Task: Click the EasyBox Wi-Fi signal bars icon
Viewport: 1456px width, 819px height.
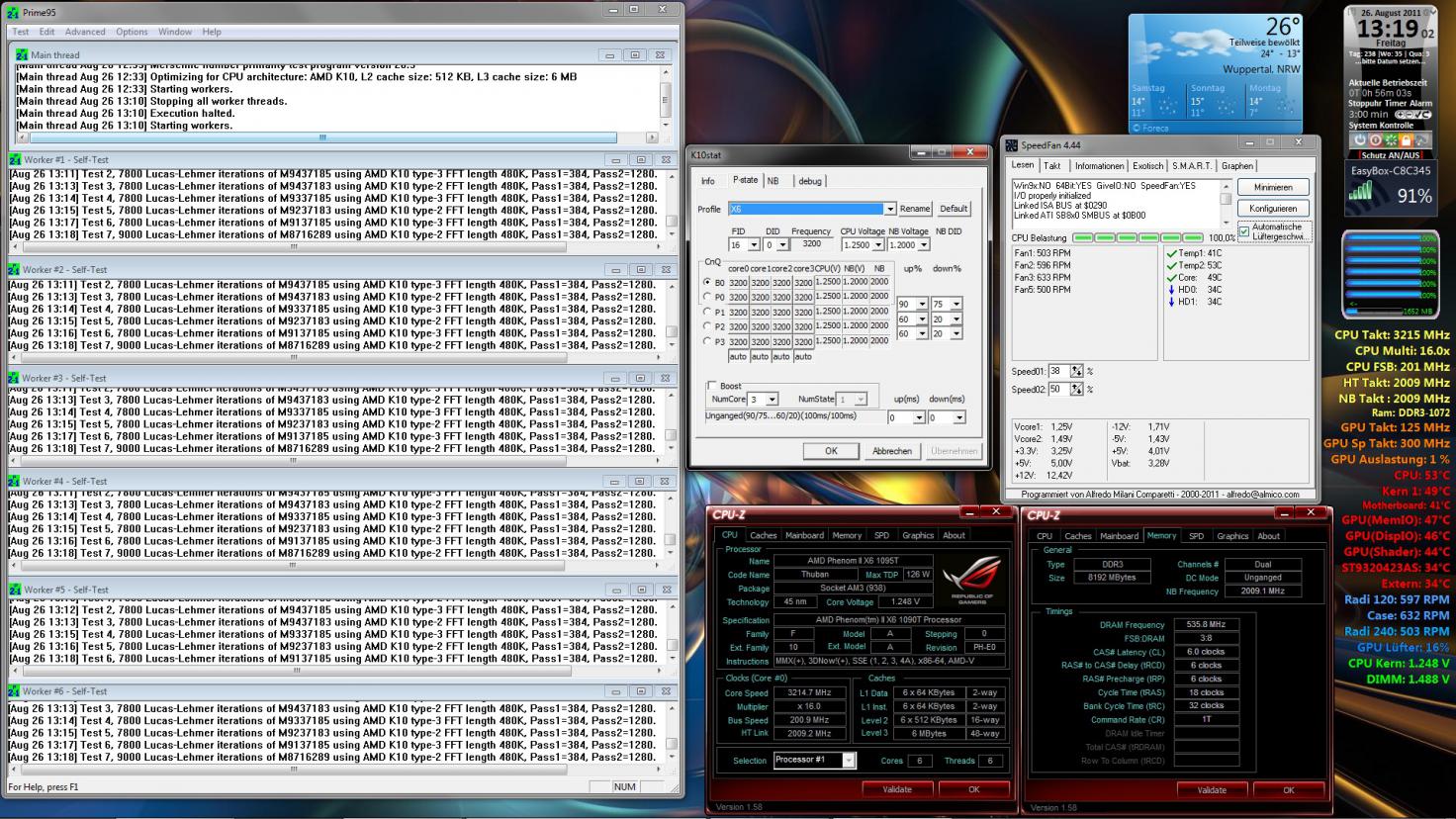Action: [x=1361, y=191]
